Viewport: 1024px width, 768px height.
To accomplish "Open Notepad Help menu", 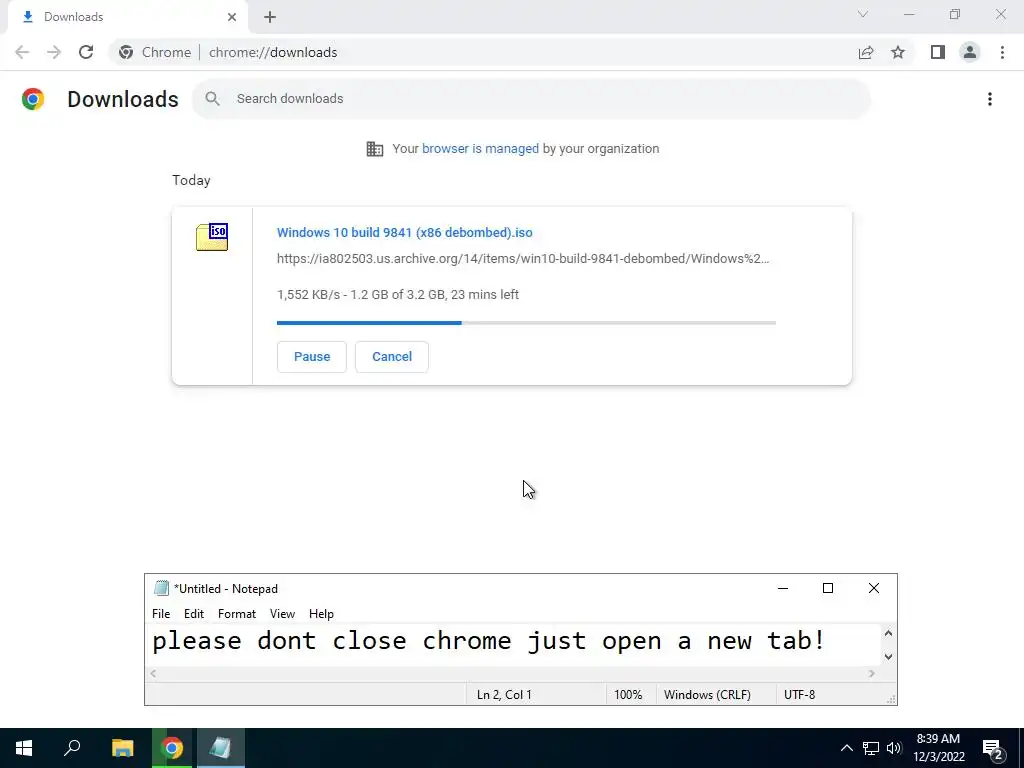I will point(321,614).
